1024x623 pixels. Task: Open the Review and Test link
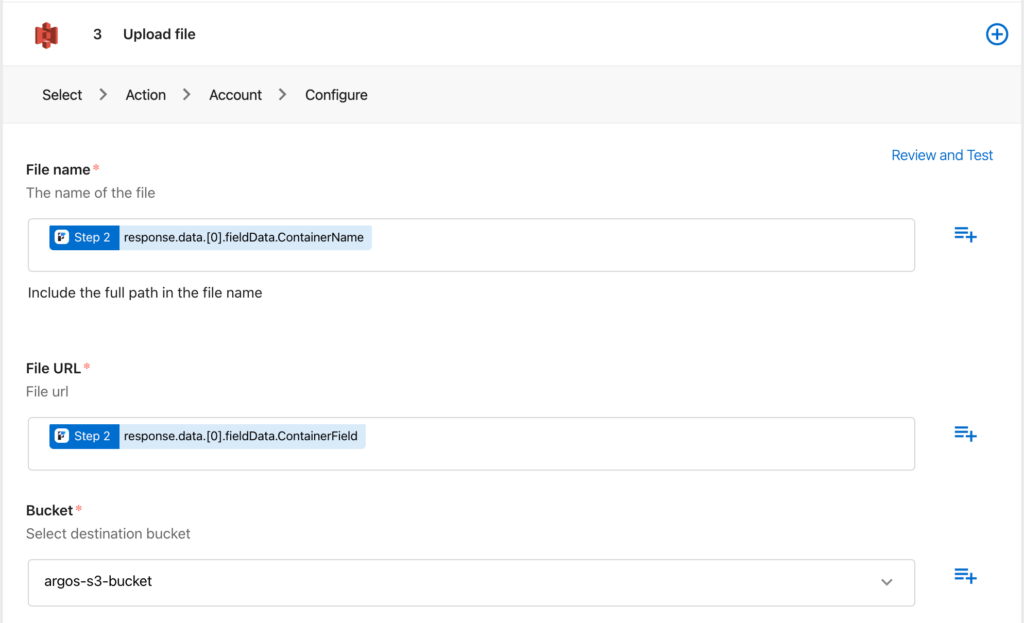pos(941,155)
